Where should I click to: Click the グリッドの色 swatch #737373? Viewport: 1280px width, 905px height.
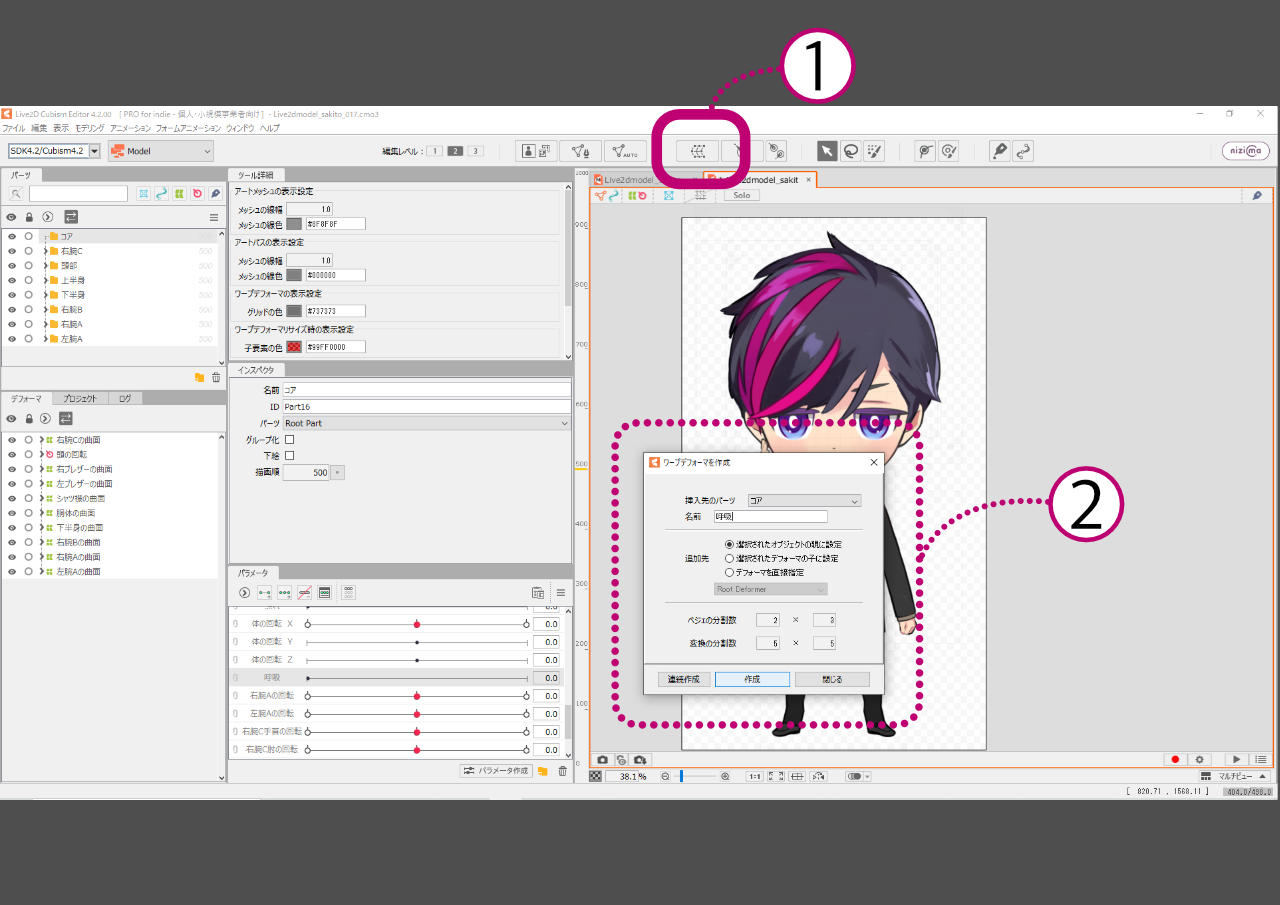(x=294, y=311)
